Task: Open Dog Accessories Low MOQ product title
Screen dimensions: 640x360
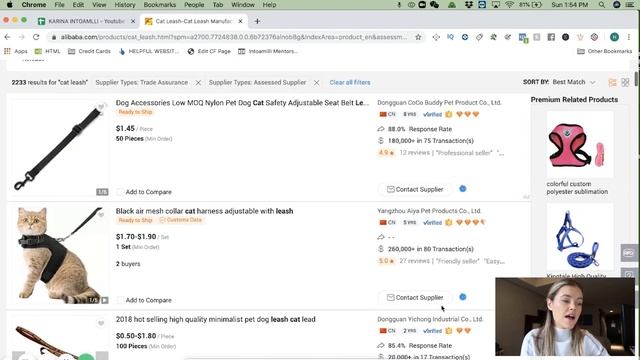Action: (x=242, y=103)
